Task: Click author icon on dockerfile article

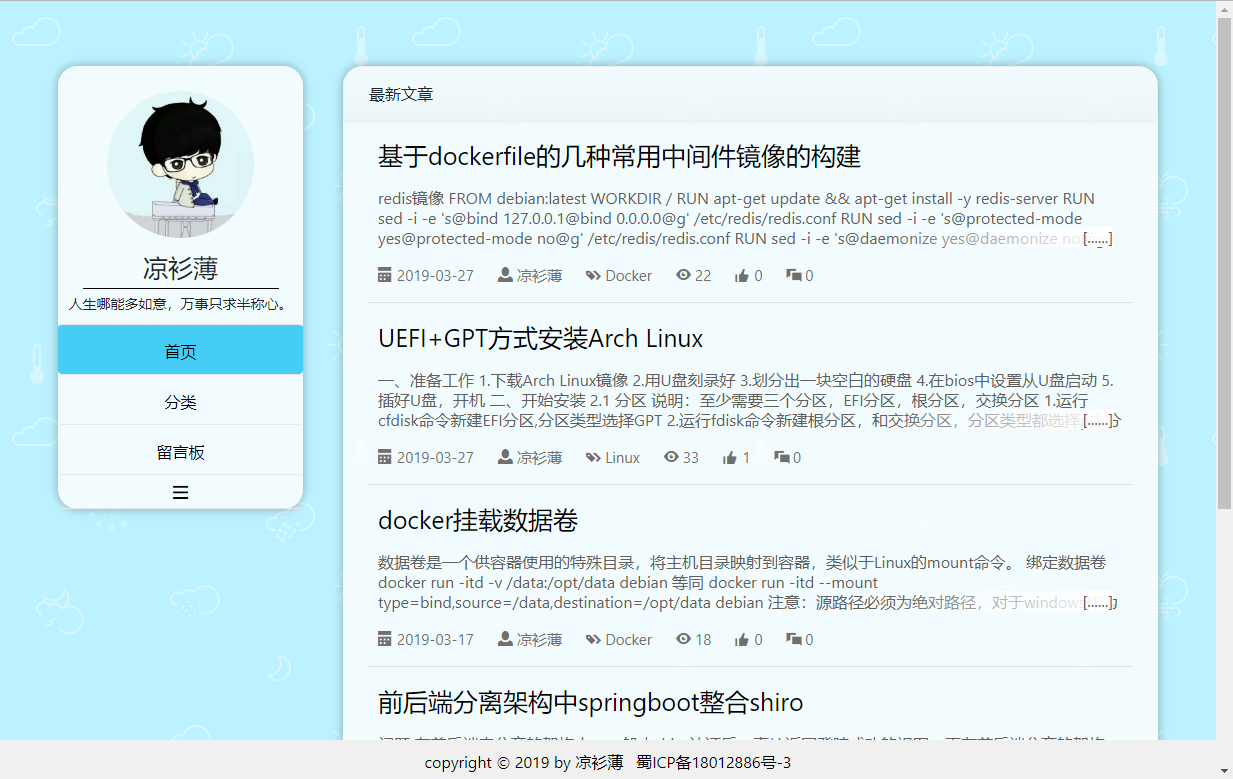Action: point(505,275)
